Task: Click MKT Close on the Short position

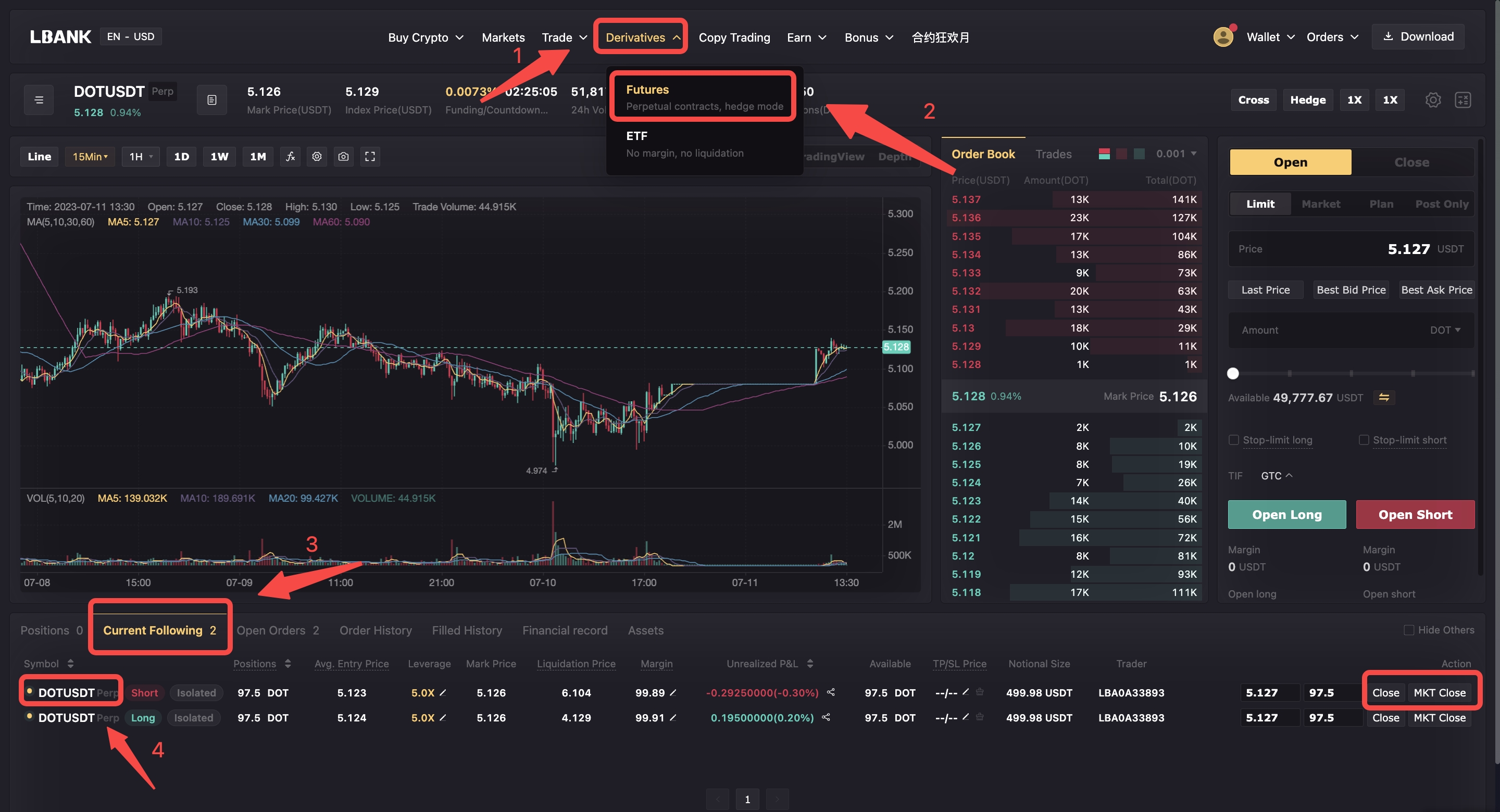Action: coord(1439,693)
